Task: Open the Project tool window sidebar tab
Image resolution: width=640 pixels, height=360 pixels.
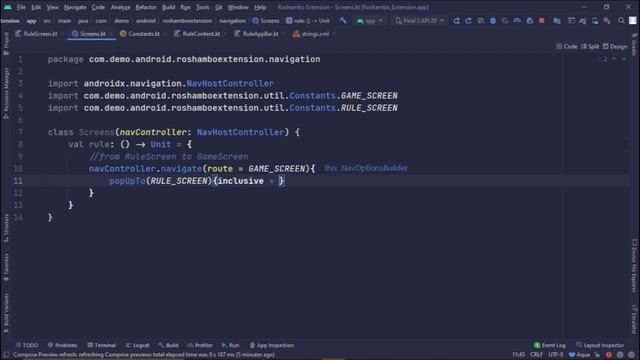Action: tap(6, 43)
